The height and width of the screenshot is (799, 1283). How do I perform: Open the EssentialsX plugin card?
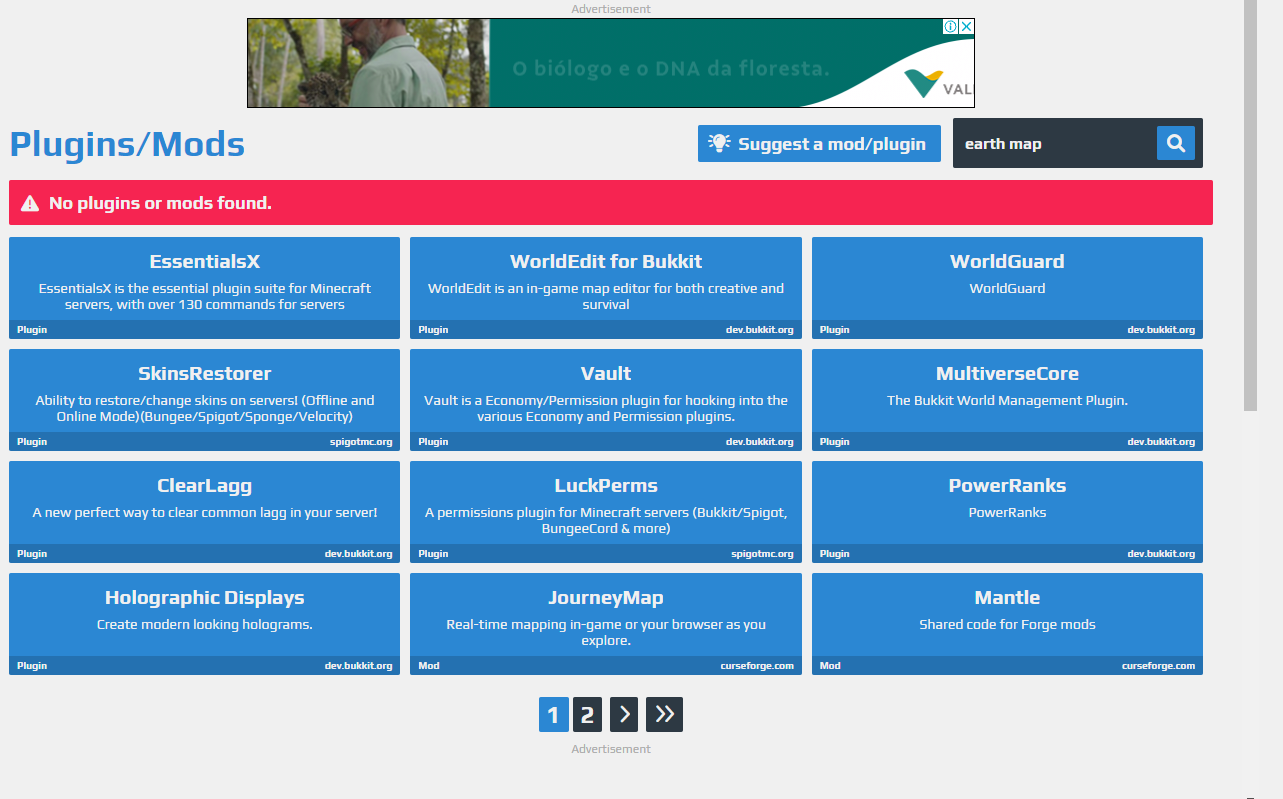point(204,288)
